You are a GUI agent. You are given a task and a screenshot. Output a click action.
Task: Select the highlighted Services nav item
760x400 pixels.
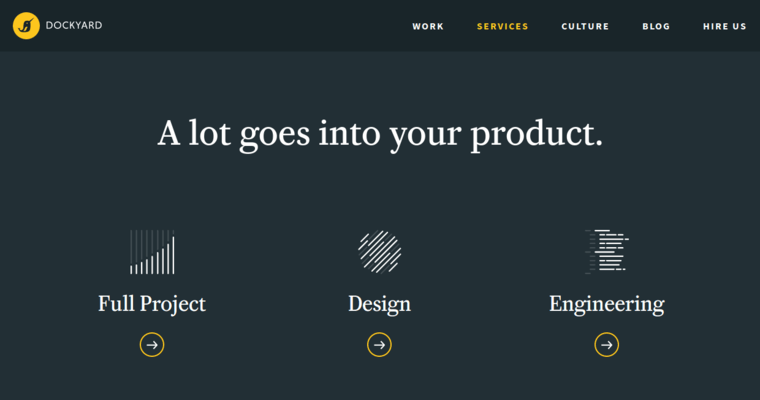click(503, 27)
